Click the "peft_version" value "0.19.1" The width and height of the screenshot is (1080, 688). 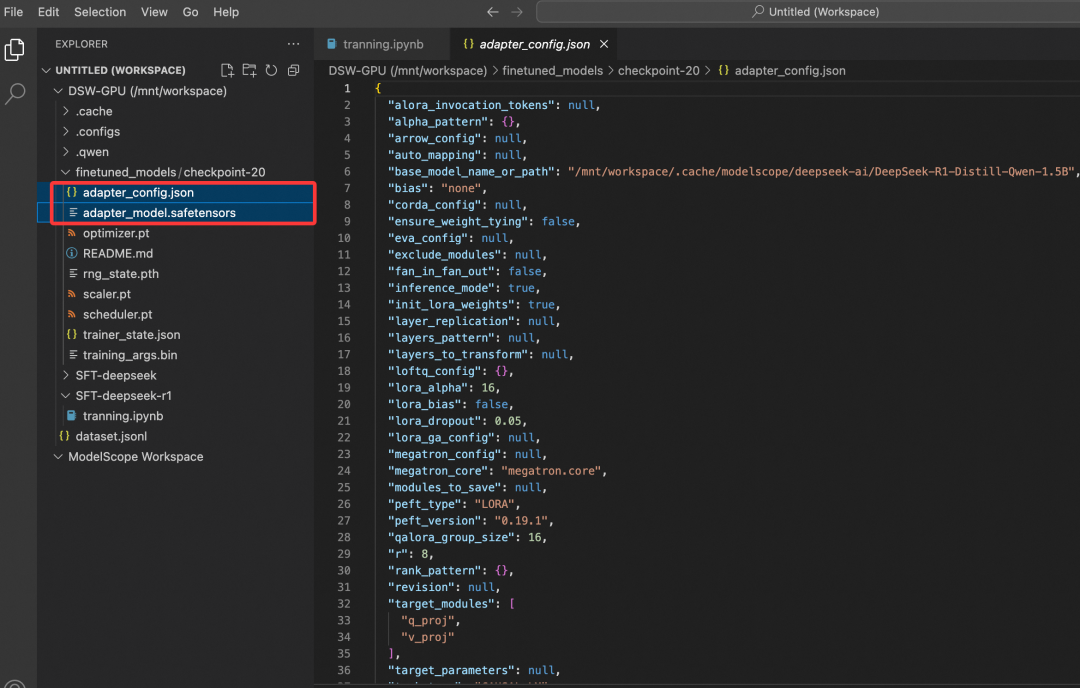[x=521, y=521]
